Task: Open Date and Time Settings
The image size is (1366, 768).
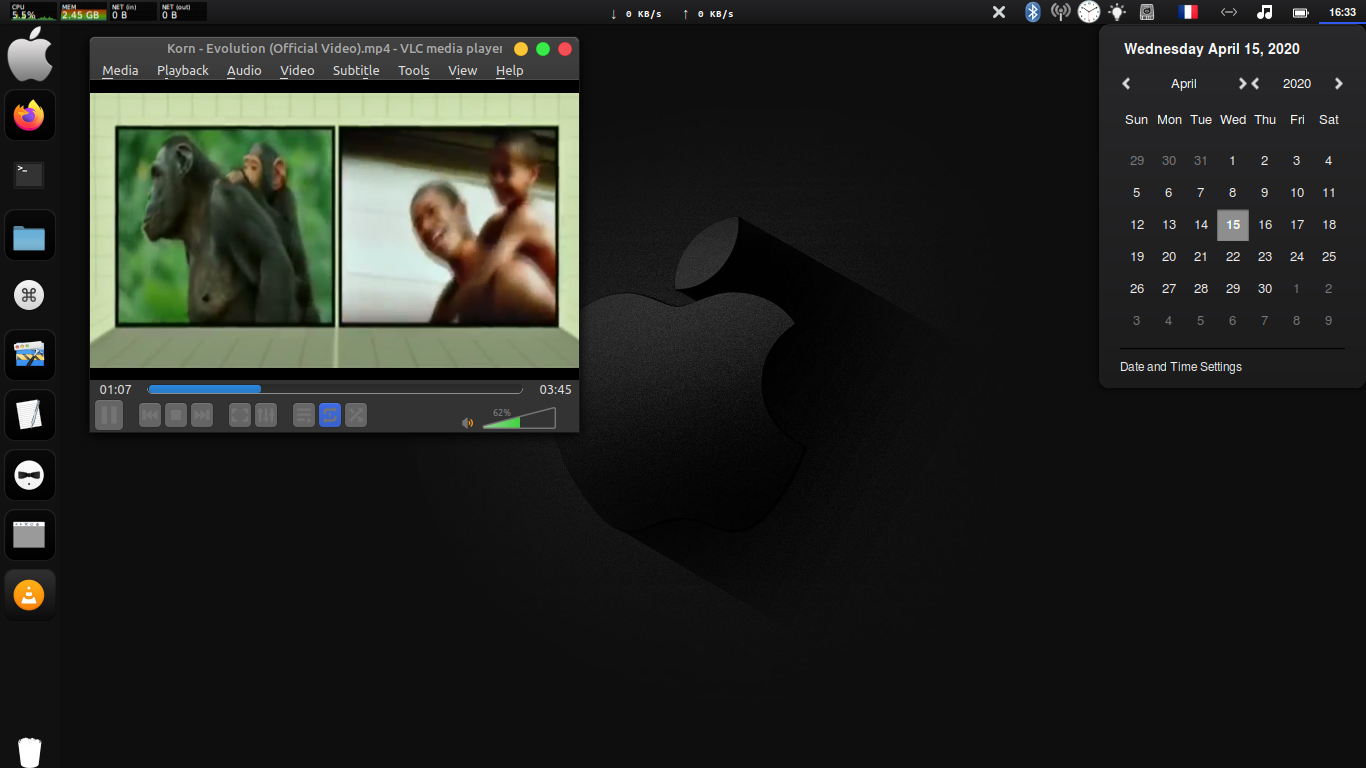Action: (1181, 367)
